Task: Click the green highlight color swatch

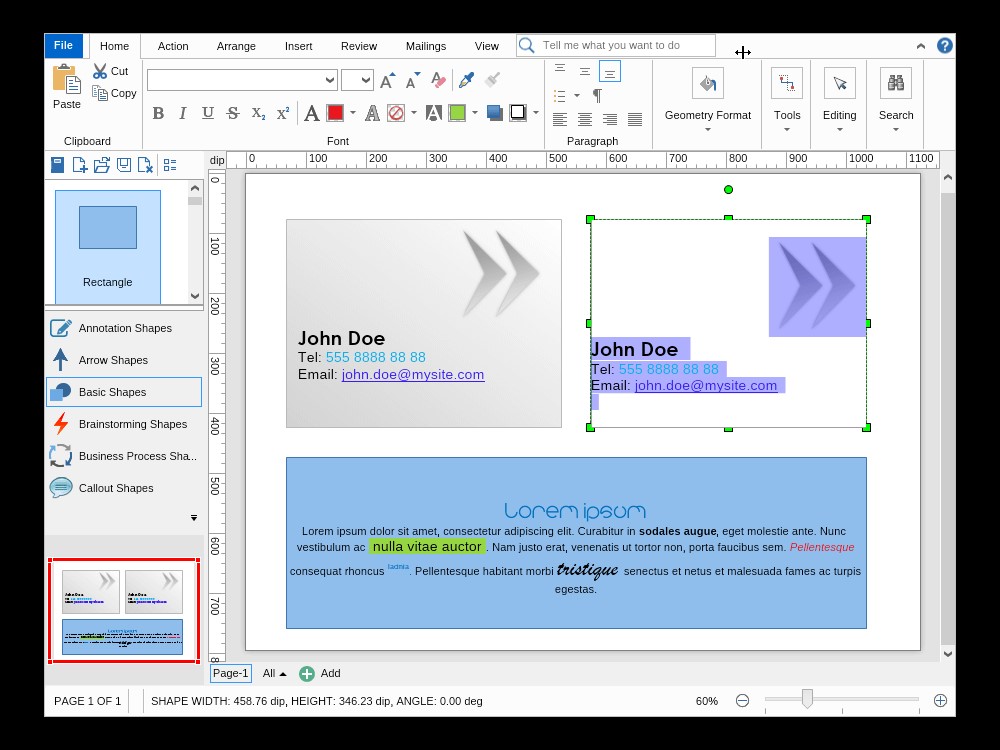Action: click(x=457, y=113)
